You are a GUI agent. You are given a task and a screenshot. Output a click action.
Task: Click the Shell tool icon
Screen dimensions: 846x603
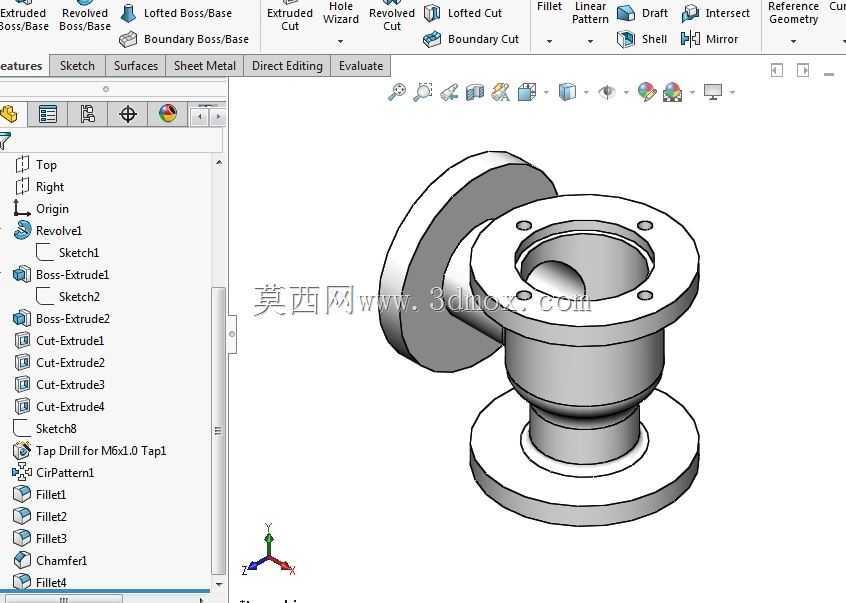[626, 39]
